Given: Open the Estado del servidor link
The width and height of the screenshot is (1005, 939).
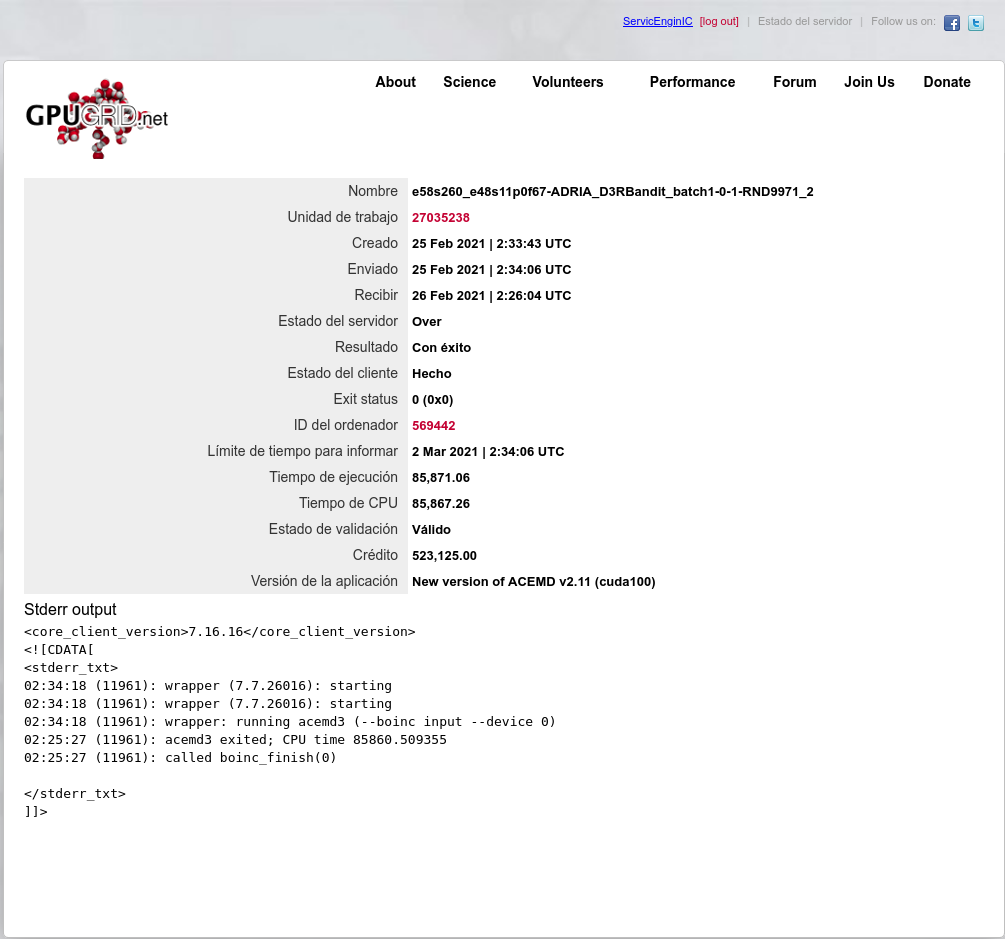Looking at the screenshot, I should tap(804, 21).
